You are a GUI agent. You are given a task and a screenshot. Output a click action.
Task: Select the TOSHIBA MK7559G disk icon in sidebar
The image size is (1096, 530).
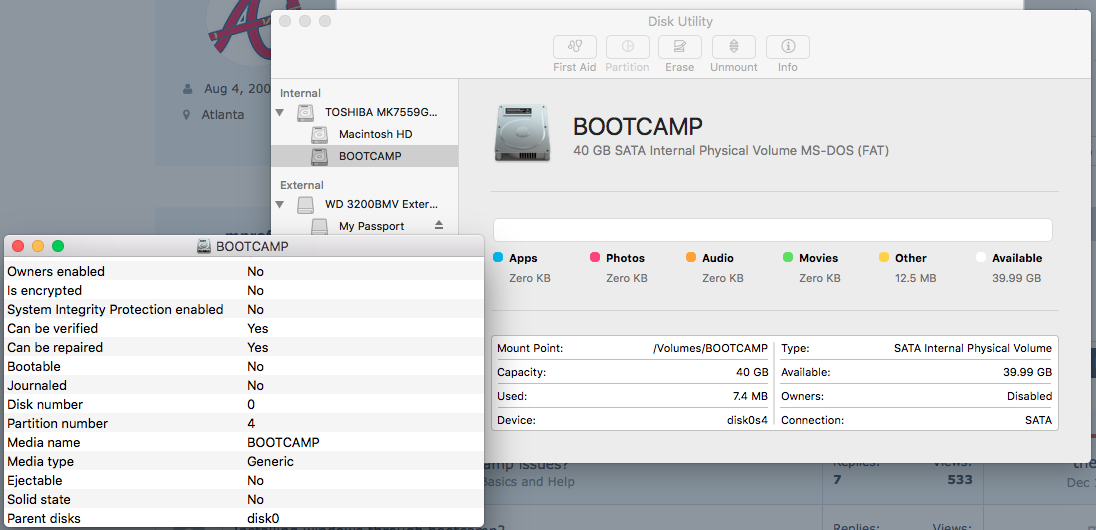305,112
